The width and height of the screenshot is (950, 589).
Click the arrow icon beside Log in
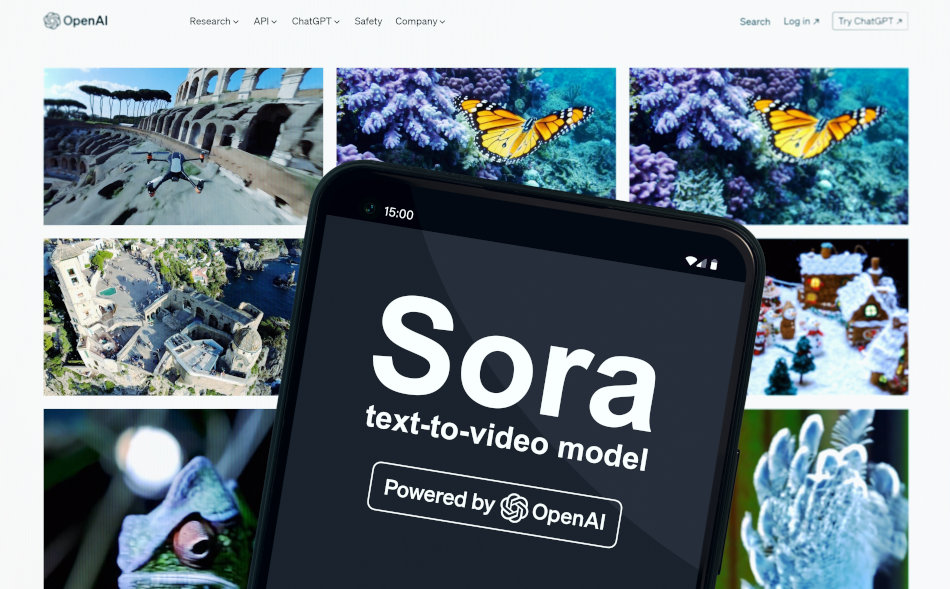tap(816, 22)
